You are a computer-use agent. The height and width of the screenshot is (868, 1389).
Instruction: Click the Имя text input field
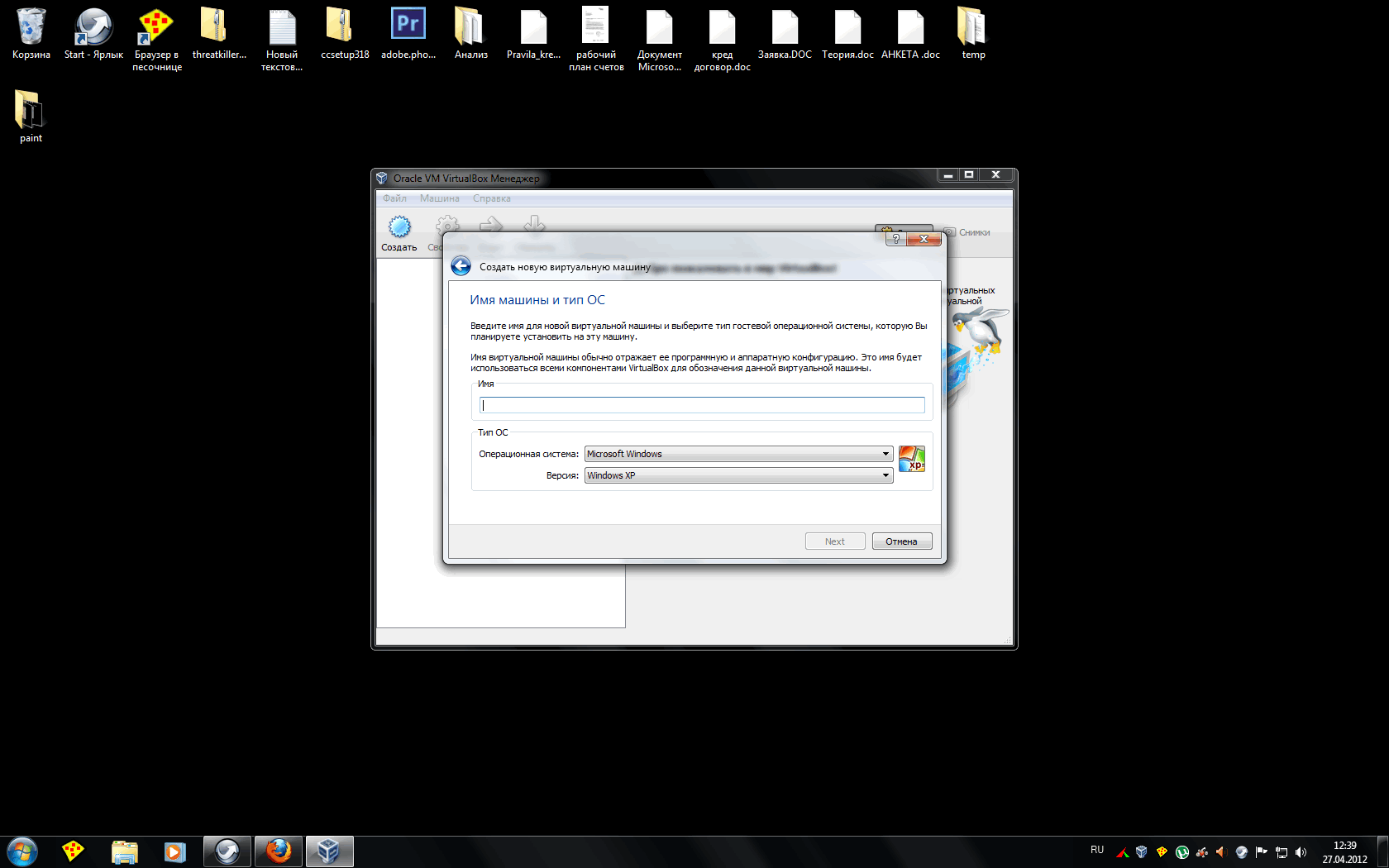(702, 405)
